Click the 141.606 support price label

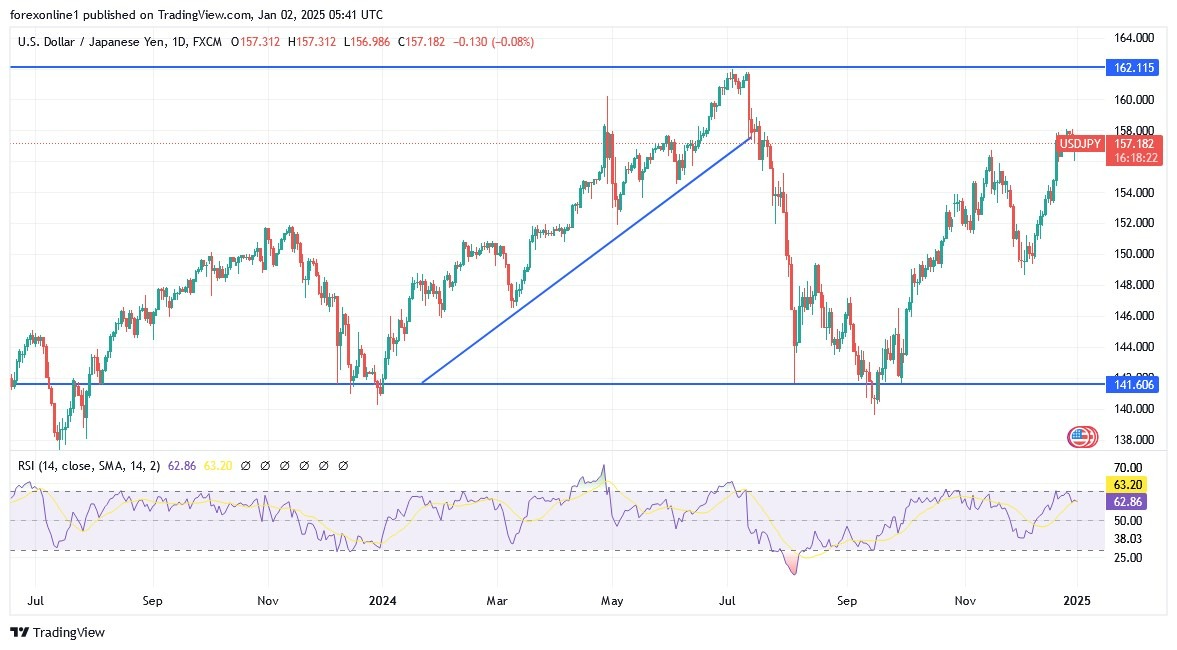[x=1131, y=383]
